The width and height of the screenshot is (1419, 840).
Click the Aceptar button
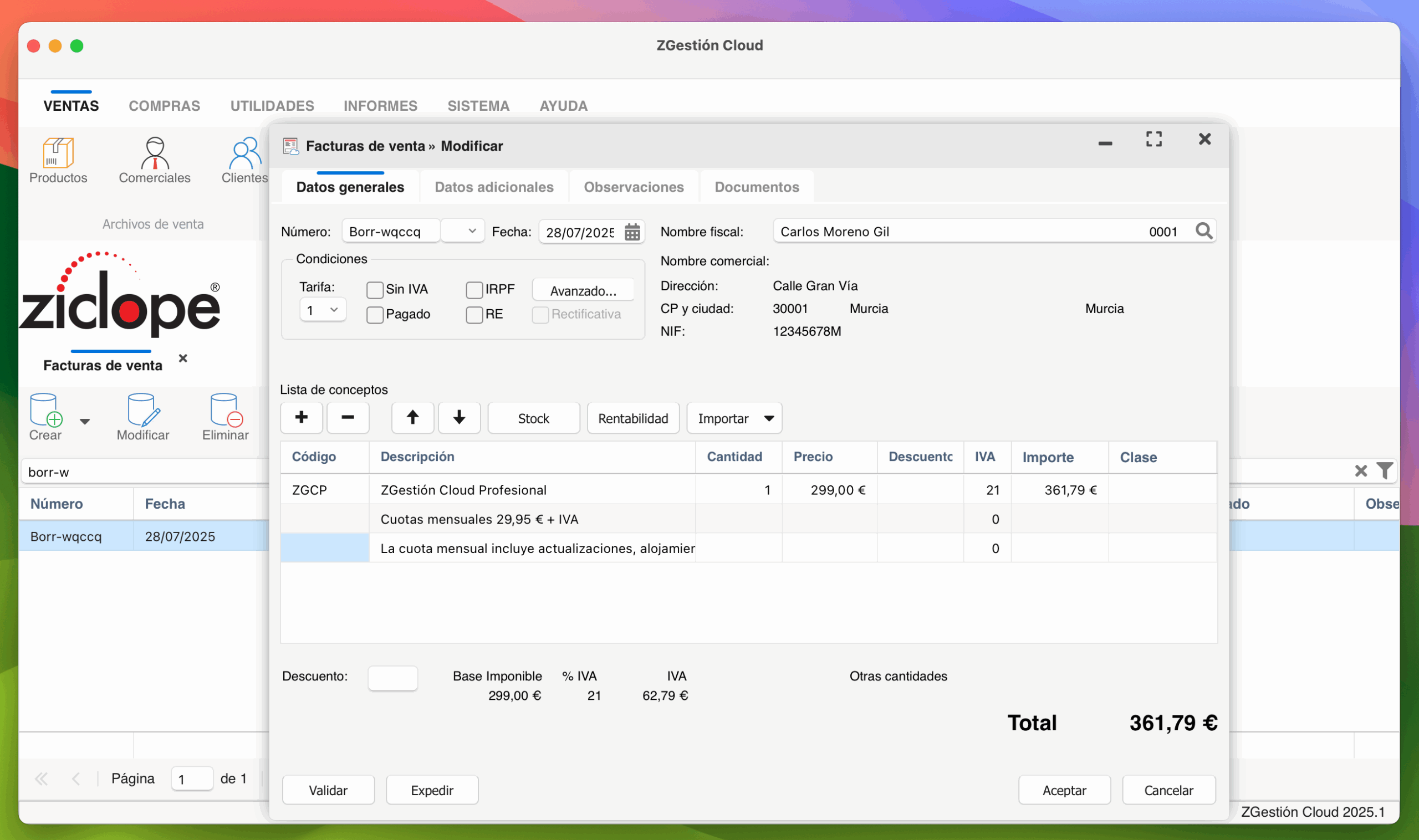[1065, 790]
